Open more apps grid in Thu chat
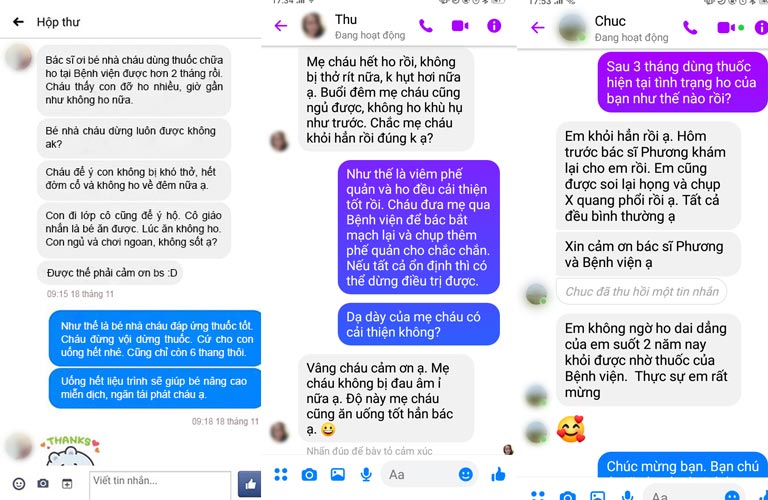Screen dimensions: 768x500 (x=281, y=474)
